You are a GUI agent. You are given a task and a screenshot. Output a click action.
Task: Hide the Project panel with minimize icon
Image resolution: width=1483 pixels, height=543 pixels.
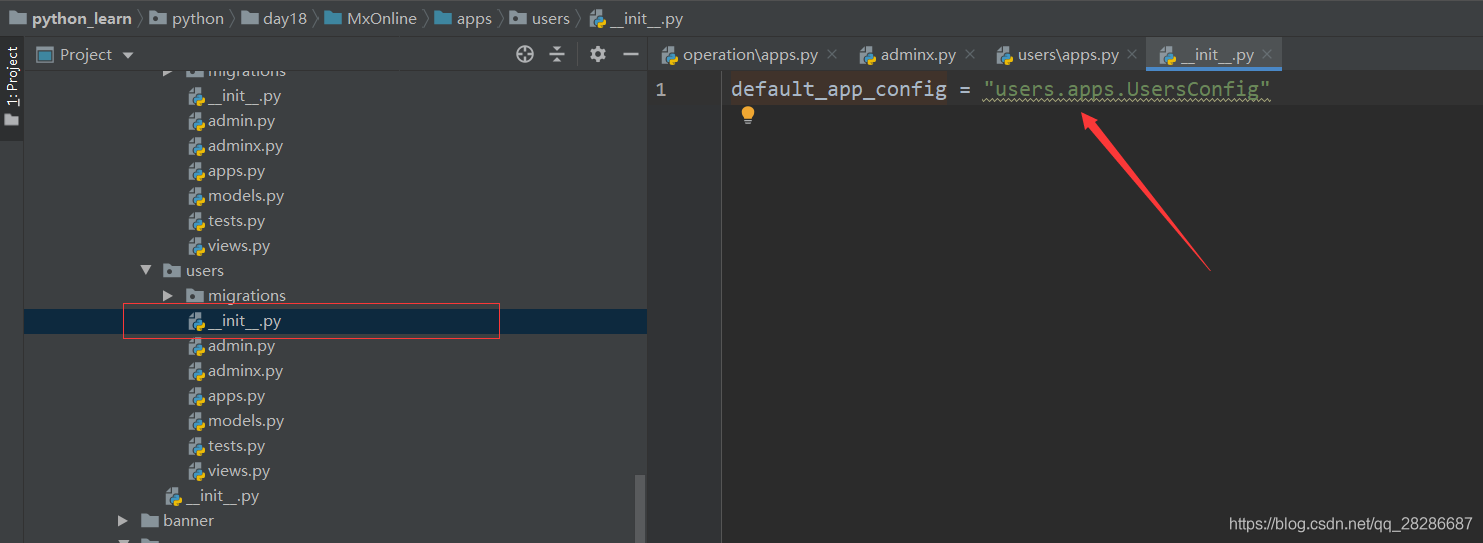tap(630, 54)
